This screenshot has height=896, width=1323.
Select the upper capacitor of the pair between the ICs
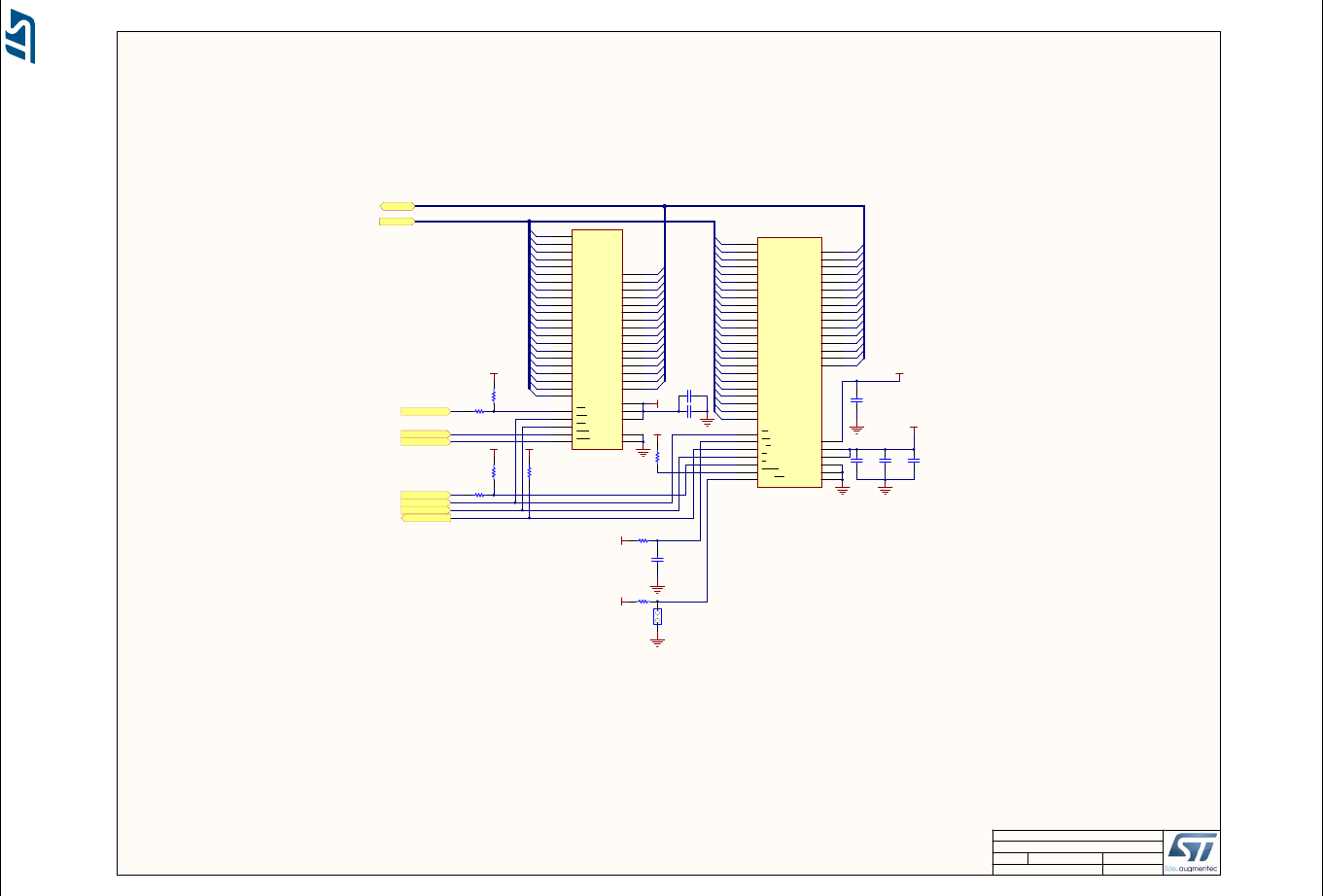coord(689,396)
